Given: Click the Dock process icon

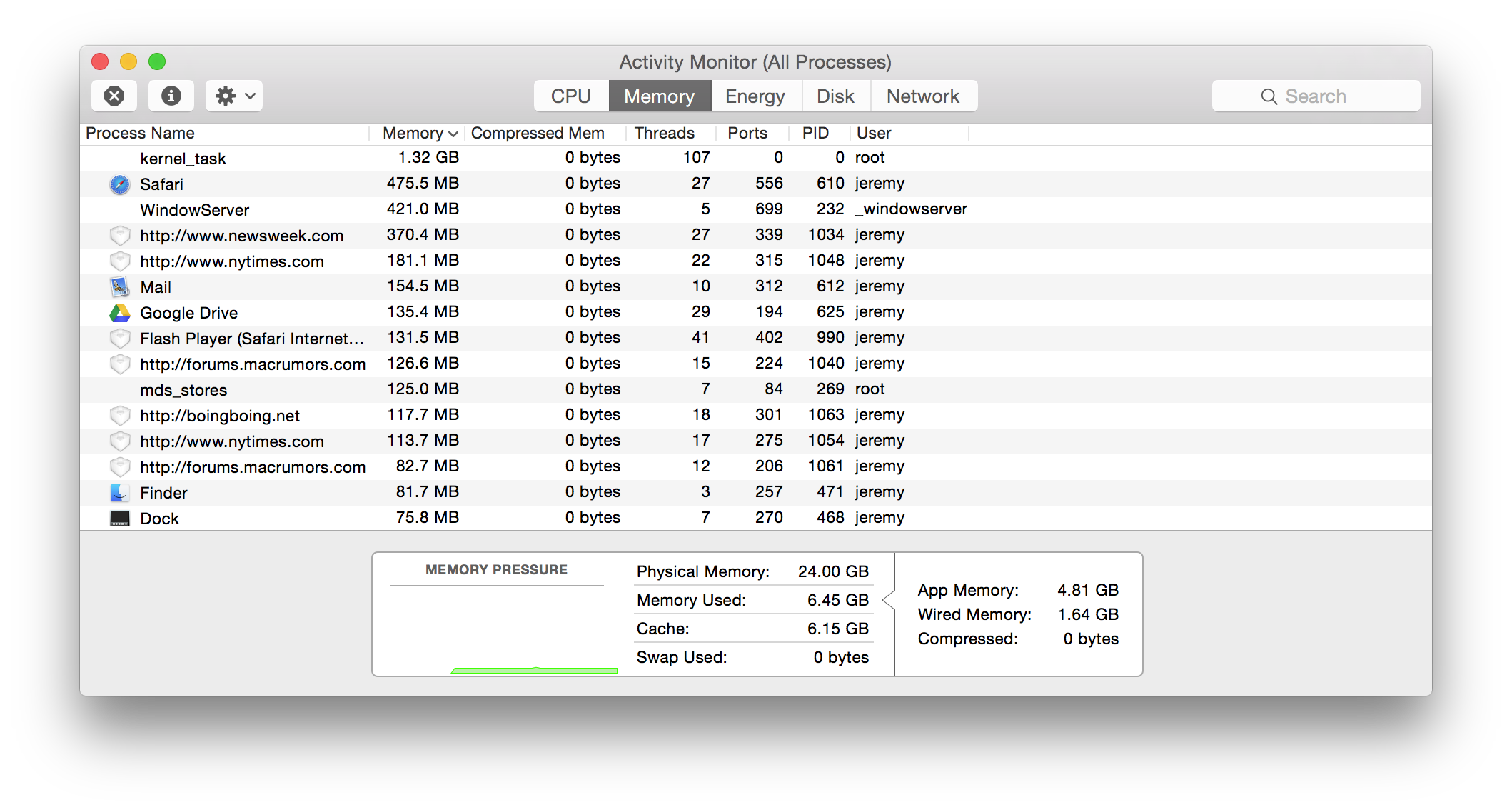Looking at the screenshot, I should tap(120, 519).
